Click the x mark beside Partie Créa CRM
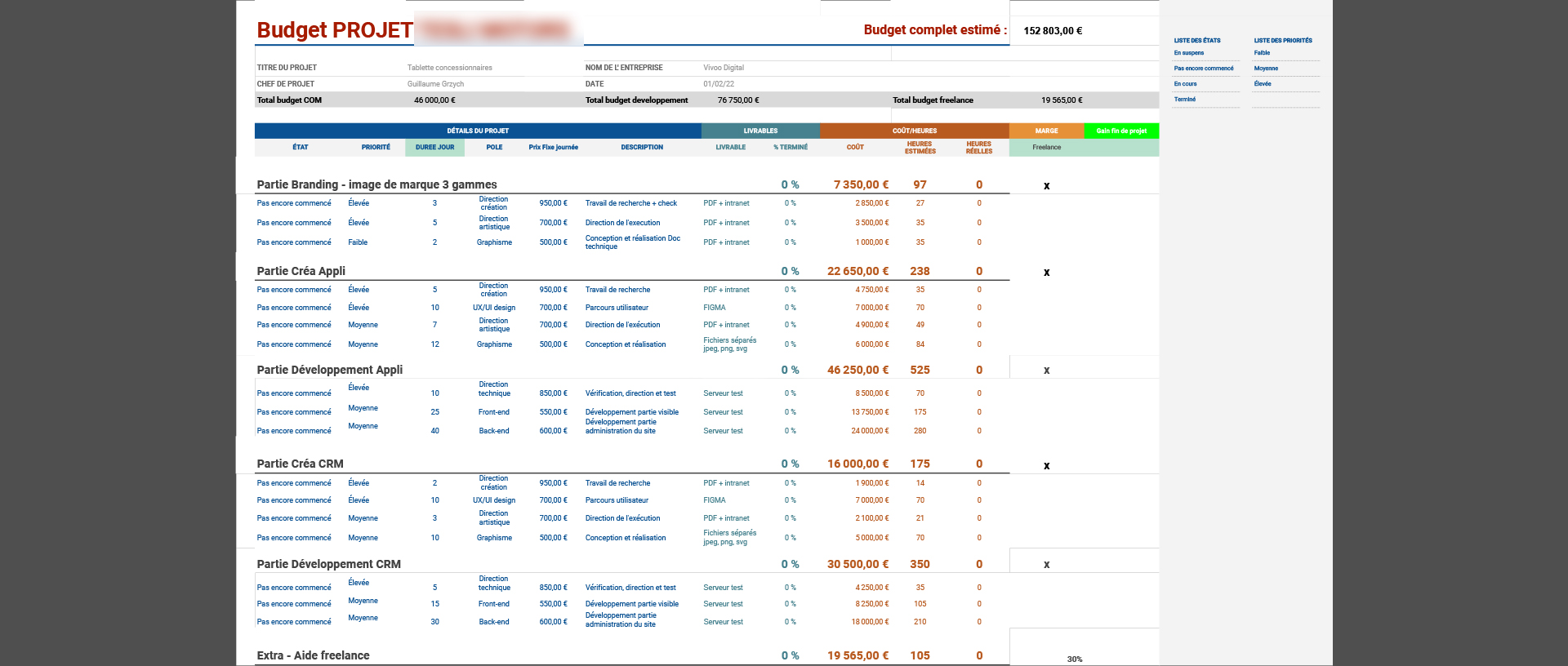This screenshot has height=666, width=1568. [x=1046, y=466]
